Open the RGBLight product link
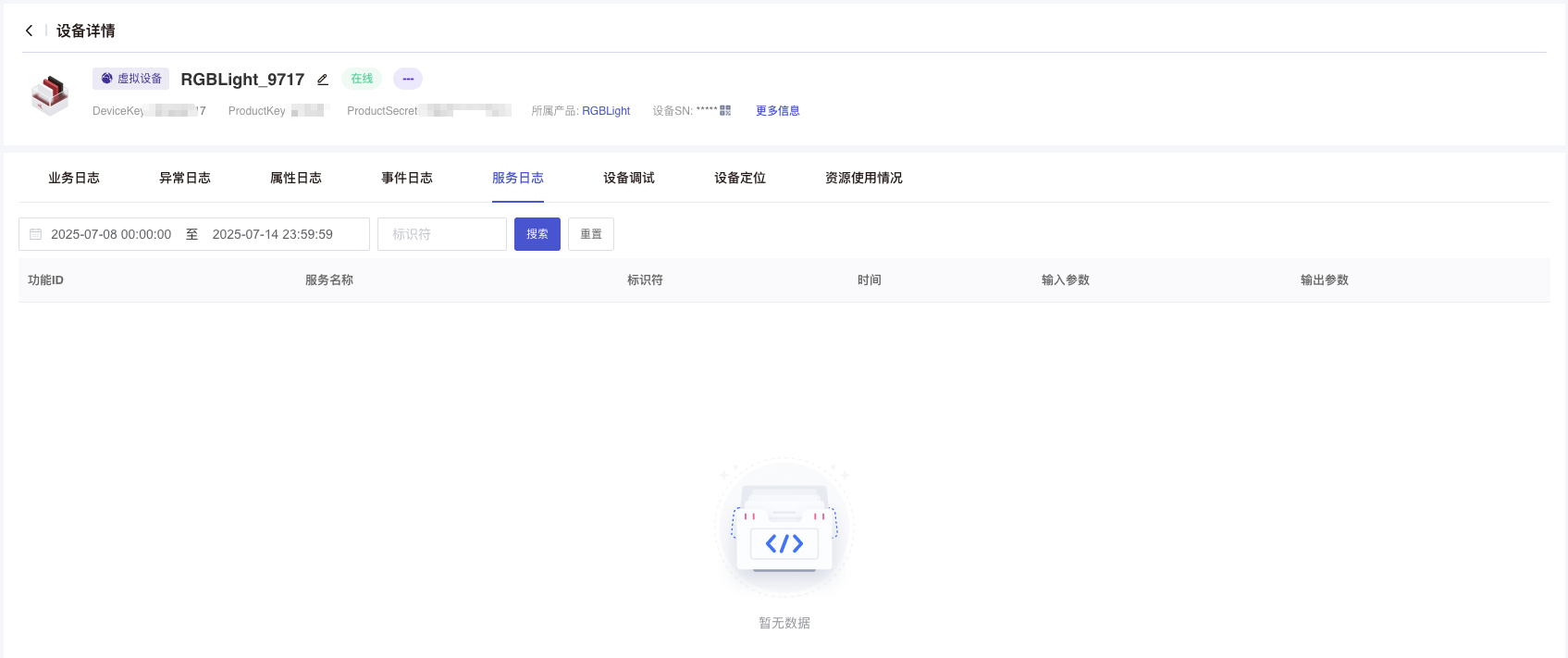 click(606, 111)
